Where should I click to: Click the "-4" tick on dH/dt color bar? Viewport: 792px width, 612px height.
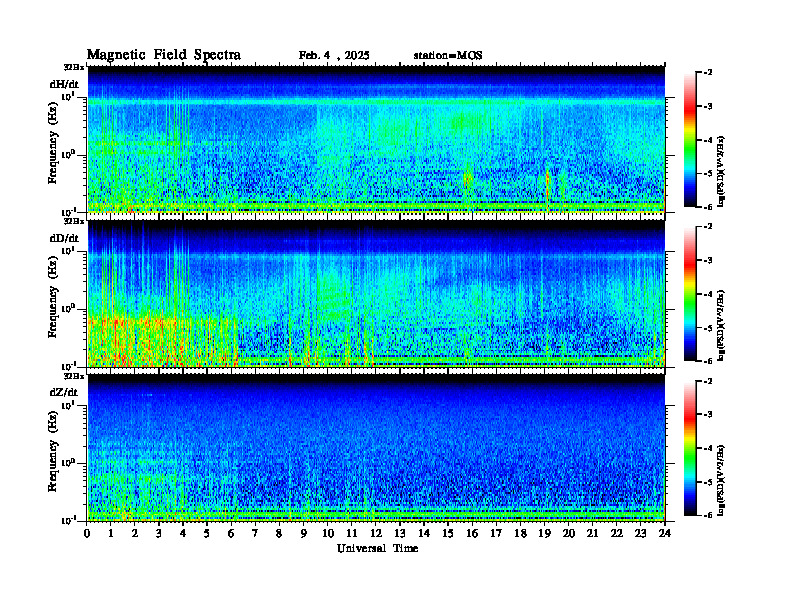point(708,140)
